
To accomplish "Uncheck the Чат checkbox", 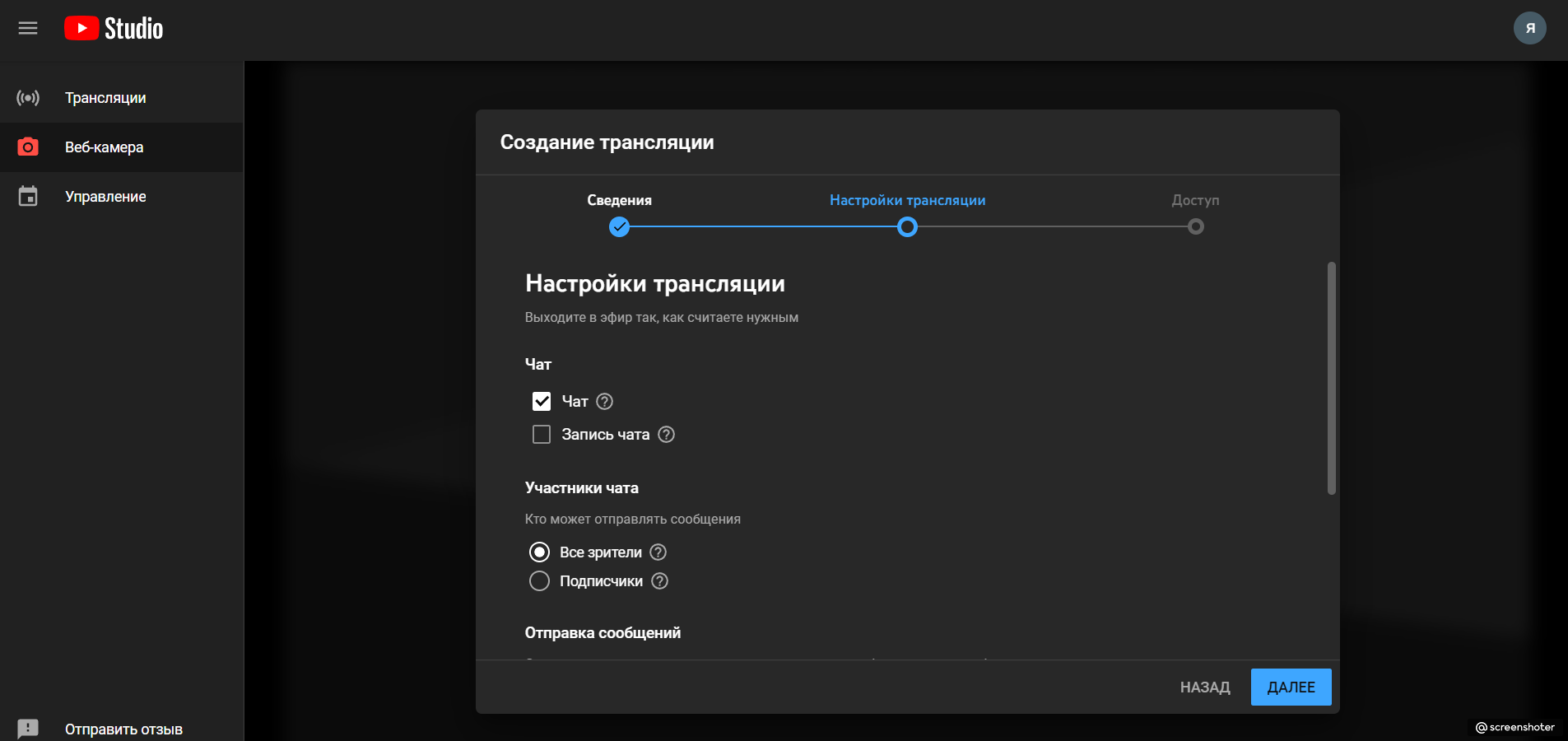I will pos(542,402).
